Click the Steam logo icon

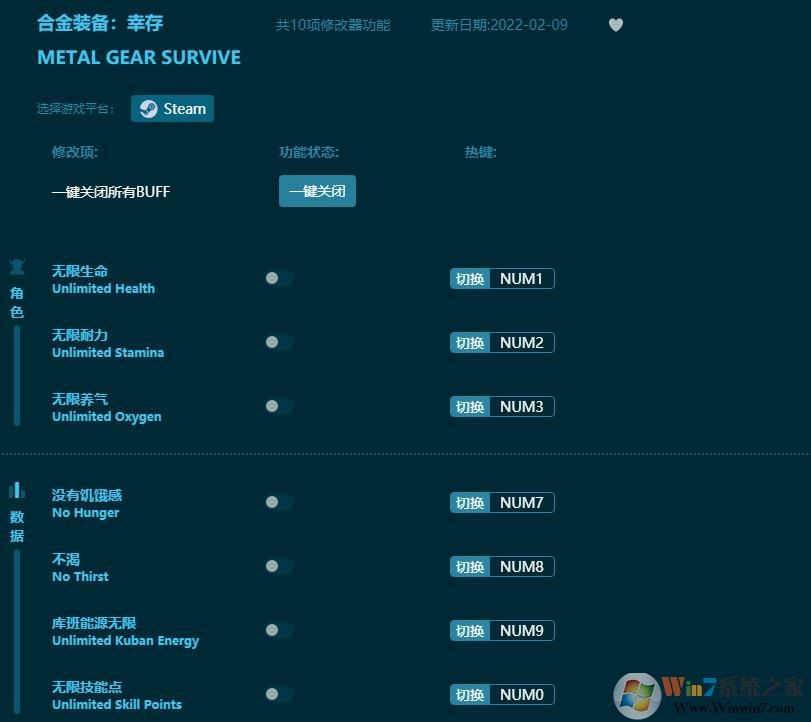coord(148,109)
